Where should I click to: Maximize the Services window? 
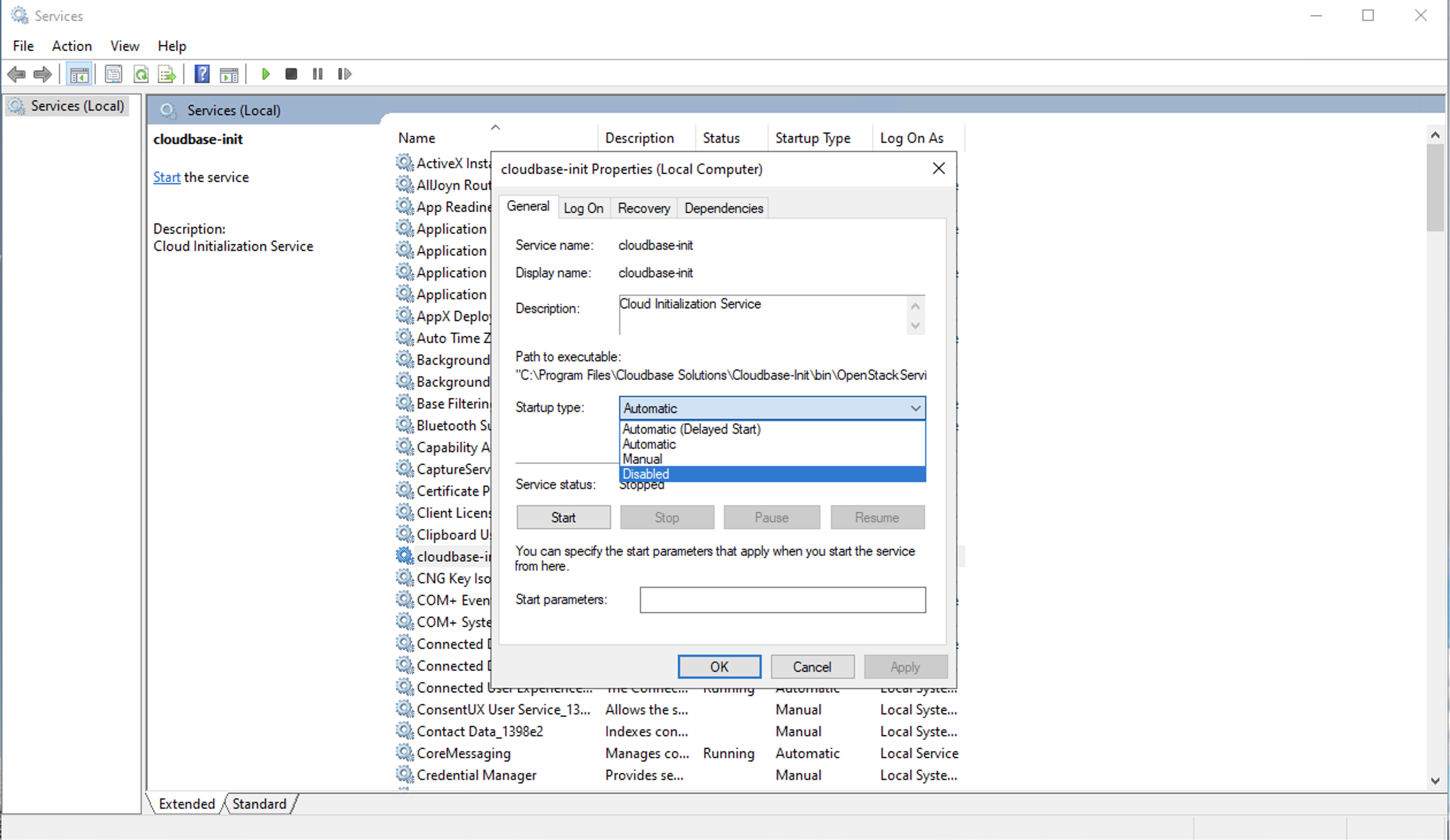tap(1368, 16)
